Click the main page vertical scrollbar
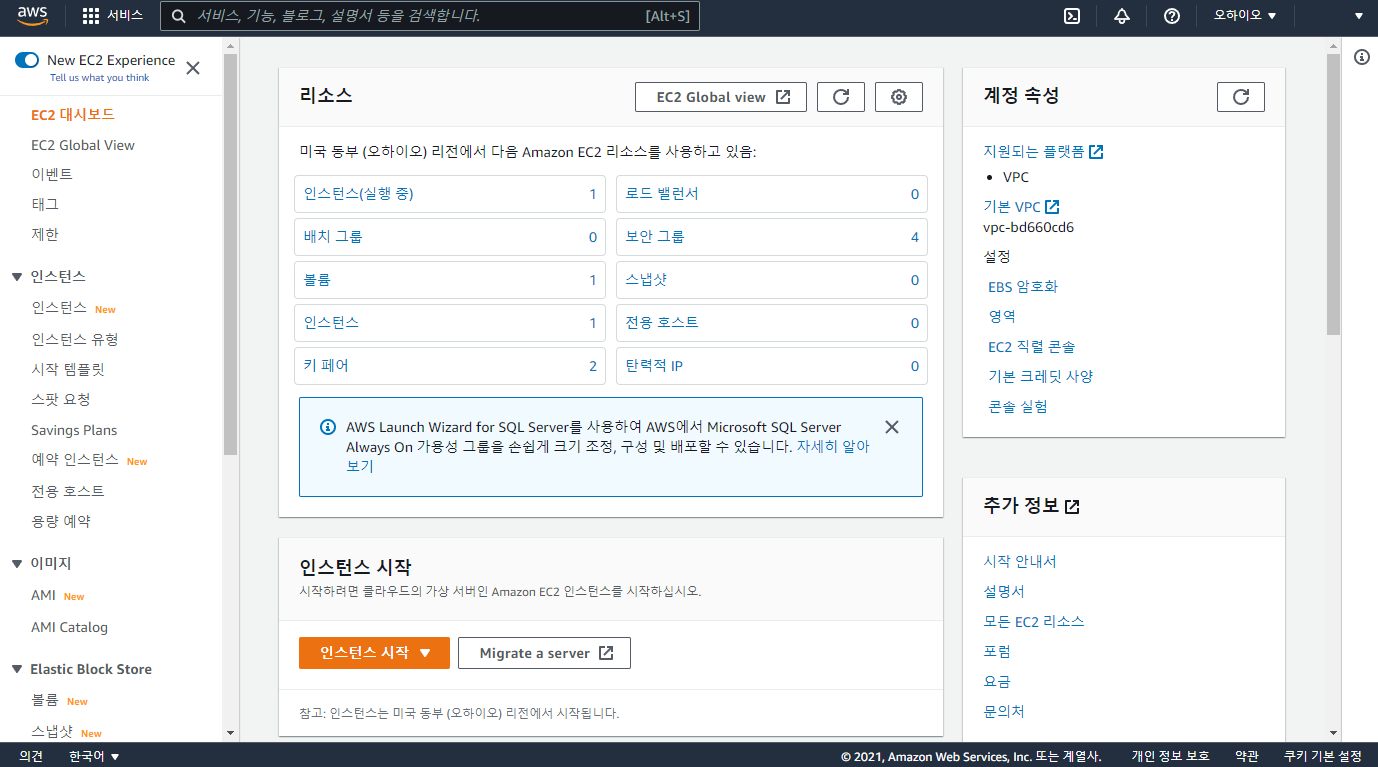 [x=1333, y=195]
